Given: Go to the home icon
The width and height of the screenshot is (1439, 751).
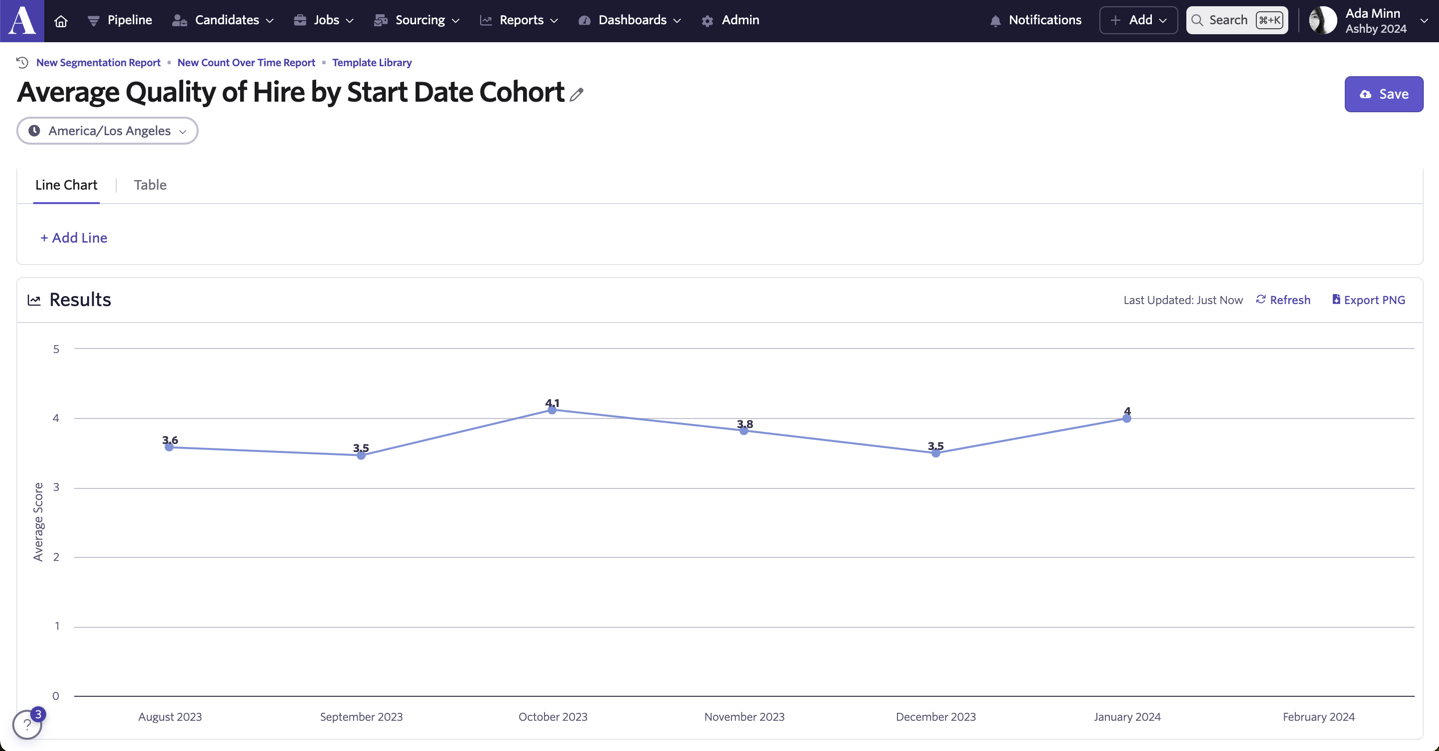Looking at the screenshot, I should coord(61,21).
